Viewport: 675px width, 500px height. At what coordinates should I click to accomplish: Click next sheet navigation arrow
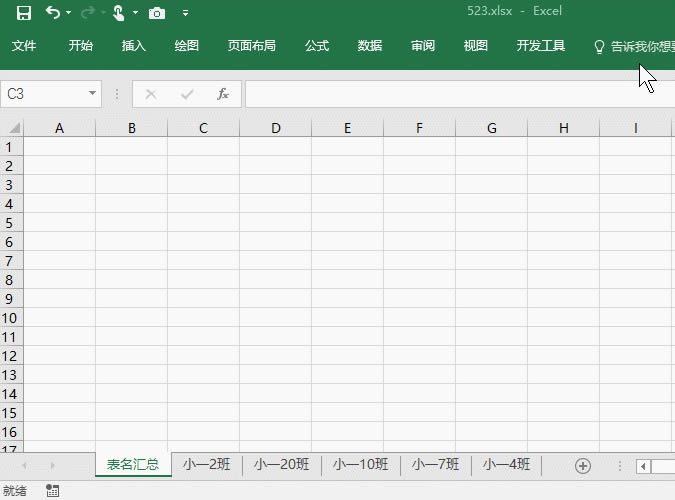click(52, 465)
